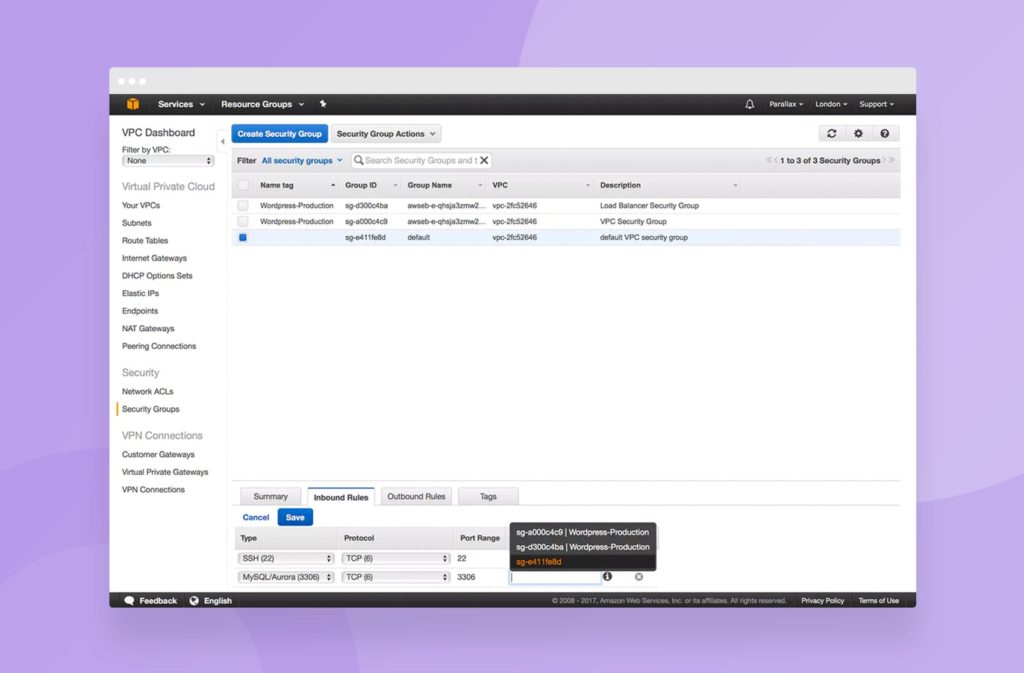Open the Filter by VPC None dropdown
1024x673 pixels.
coord(168,161)
